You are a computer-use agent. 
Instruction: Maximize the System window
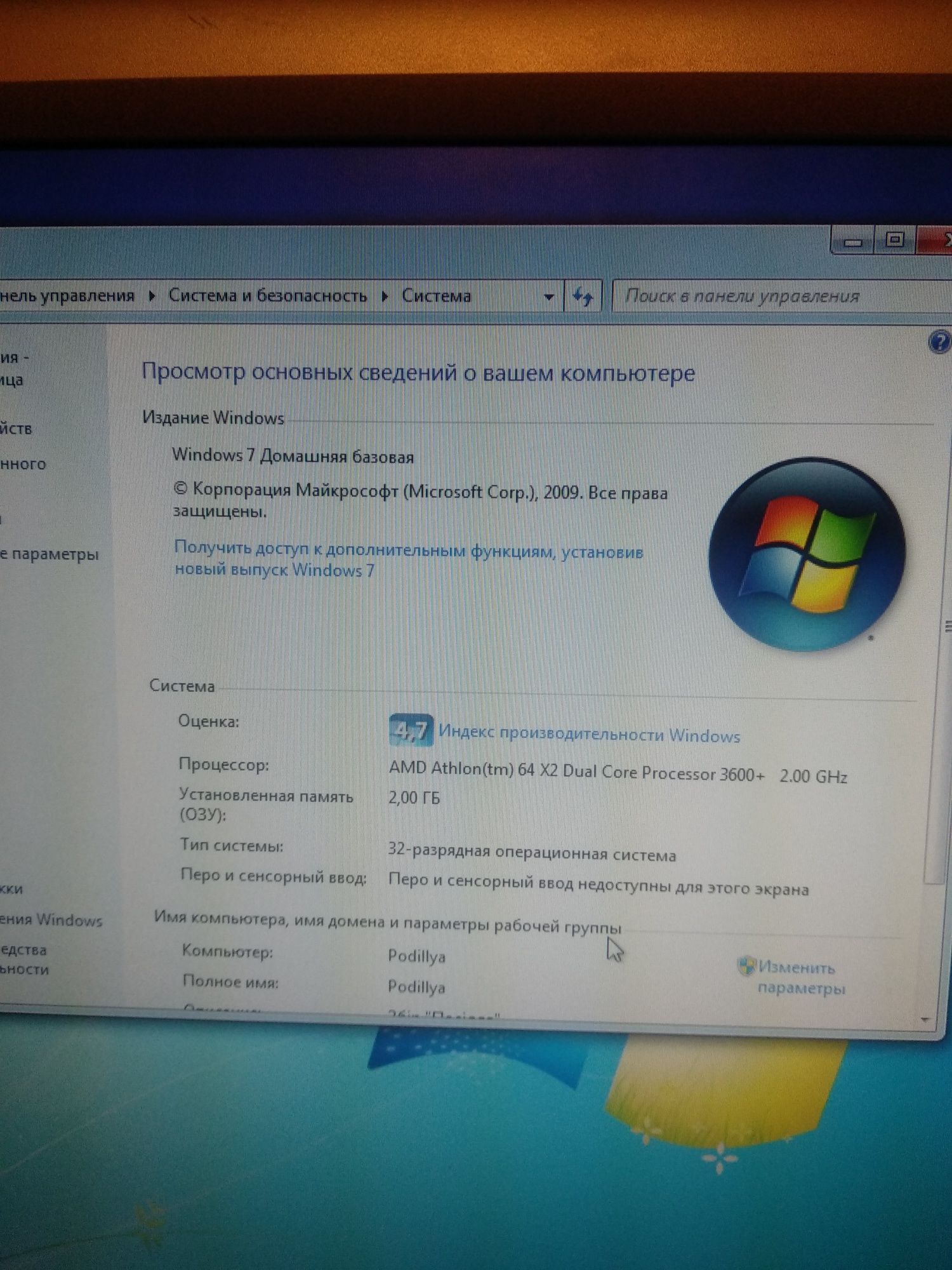click(895, 240)
